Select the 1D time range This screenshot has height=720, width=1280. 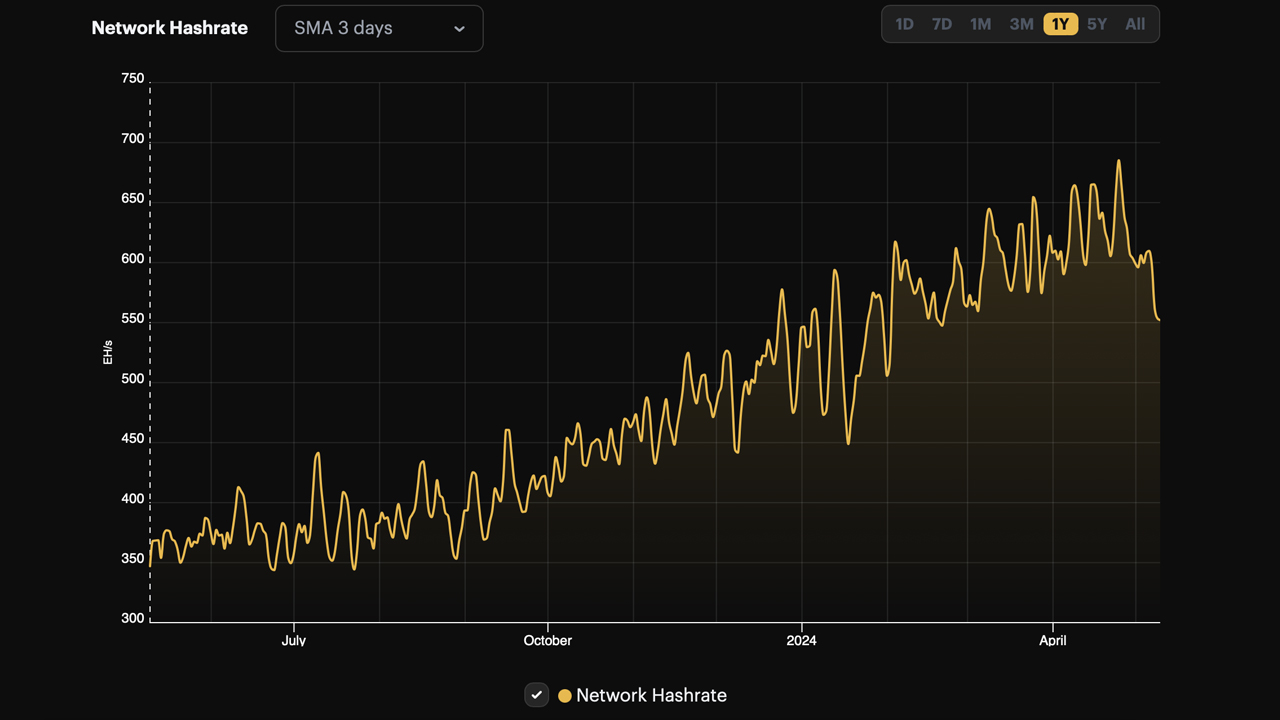904,24
